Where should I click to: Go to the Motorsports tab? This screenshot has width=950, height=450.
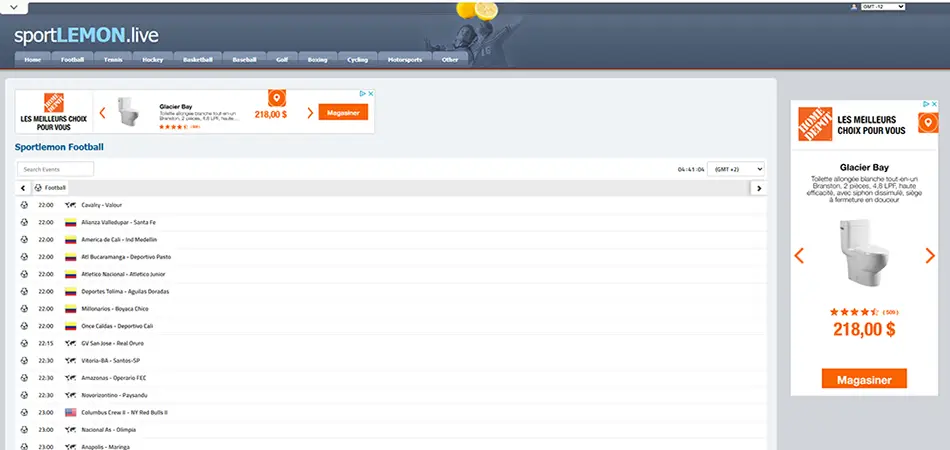[405, 59]
